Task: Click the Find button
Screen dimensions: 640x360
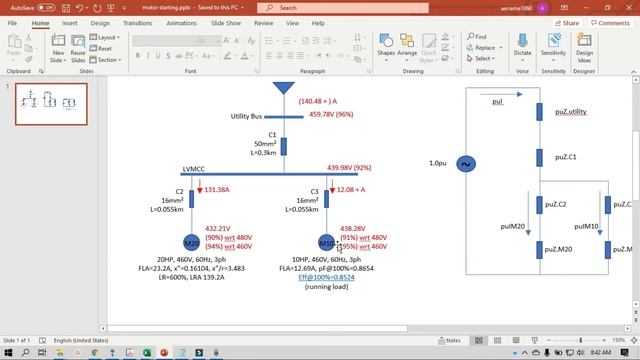Action: coord(477,36)
